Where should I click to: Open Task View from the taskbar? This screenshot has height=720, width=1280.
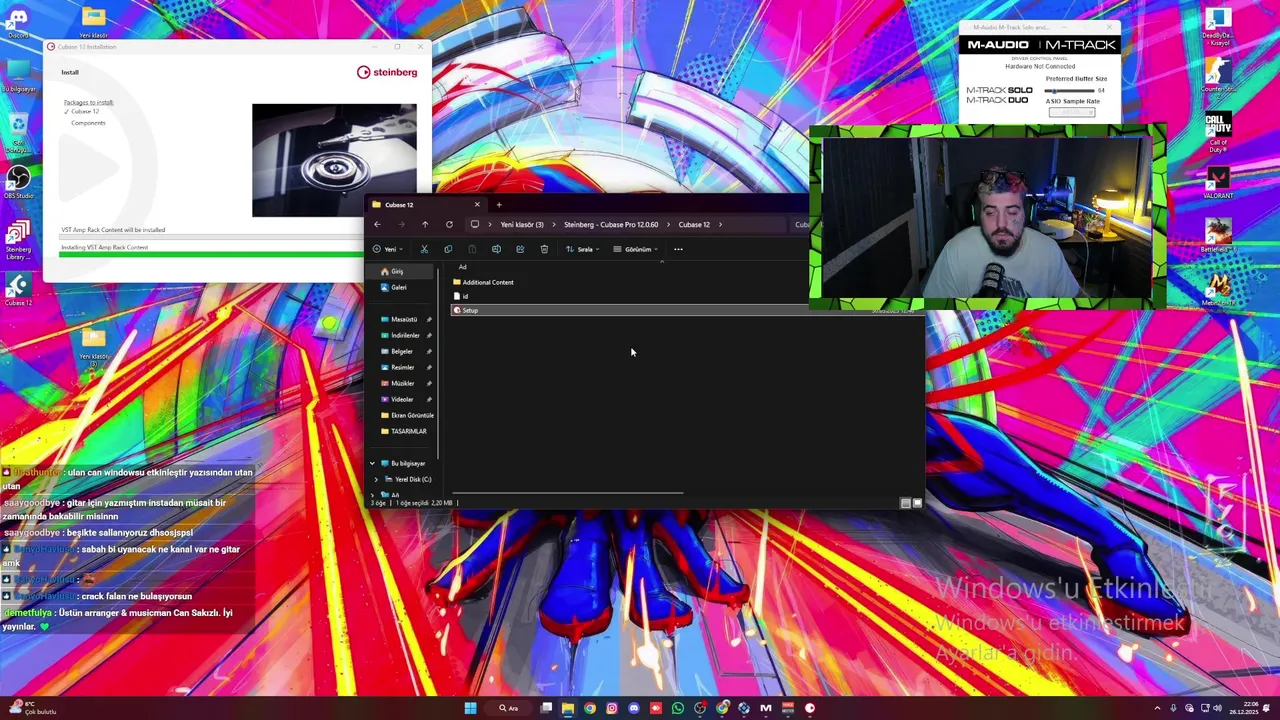(x=546, y=708)
